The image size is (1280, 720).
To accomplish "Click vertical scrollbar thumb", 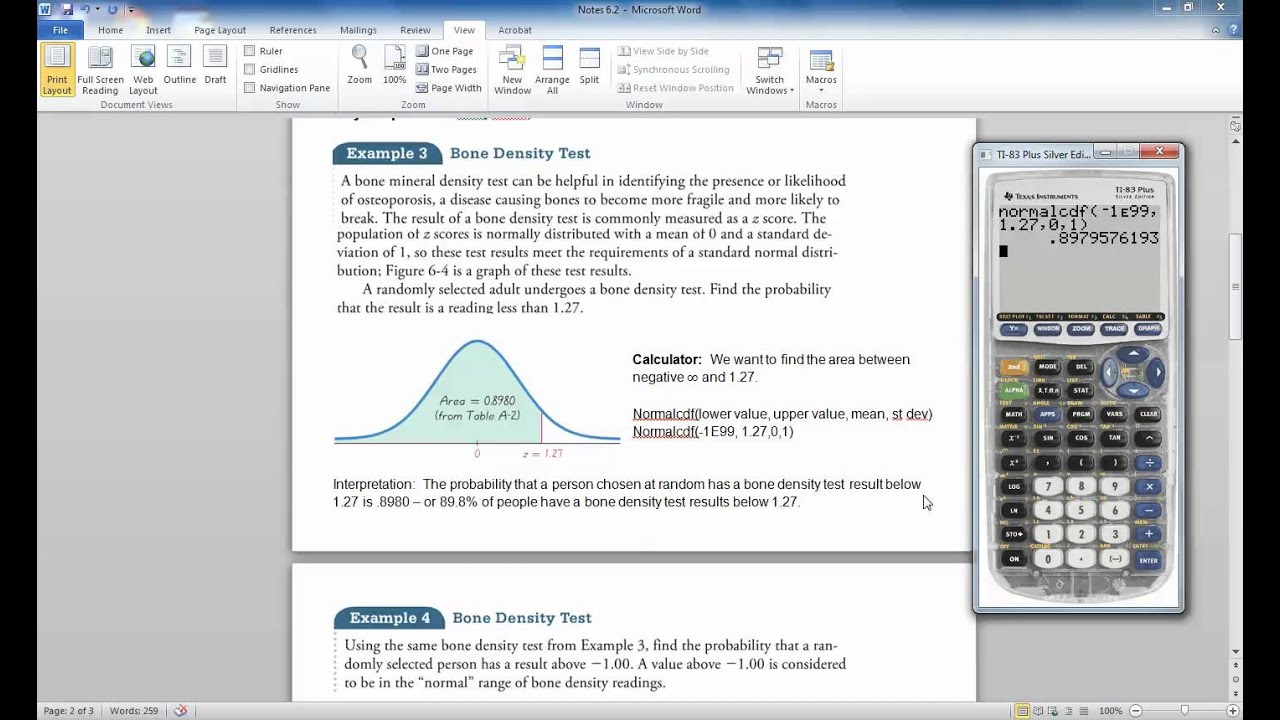I will [x=1237, y=288].
